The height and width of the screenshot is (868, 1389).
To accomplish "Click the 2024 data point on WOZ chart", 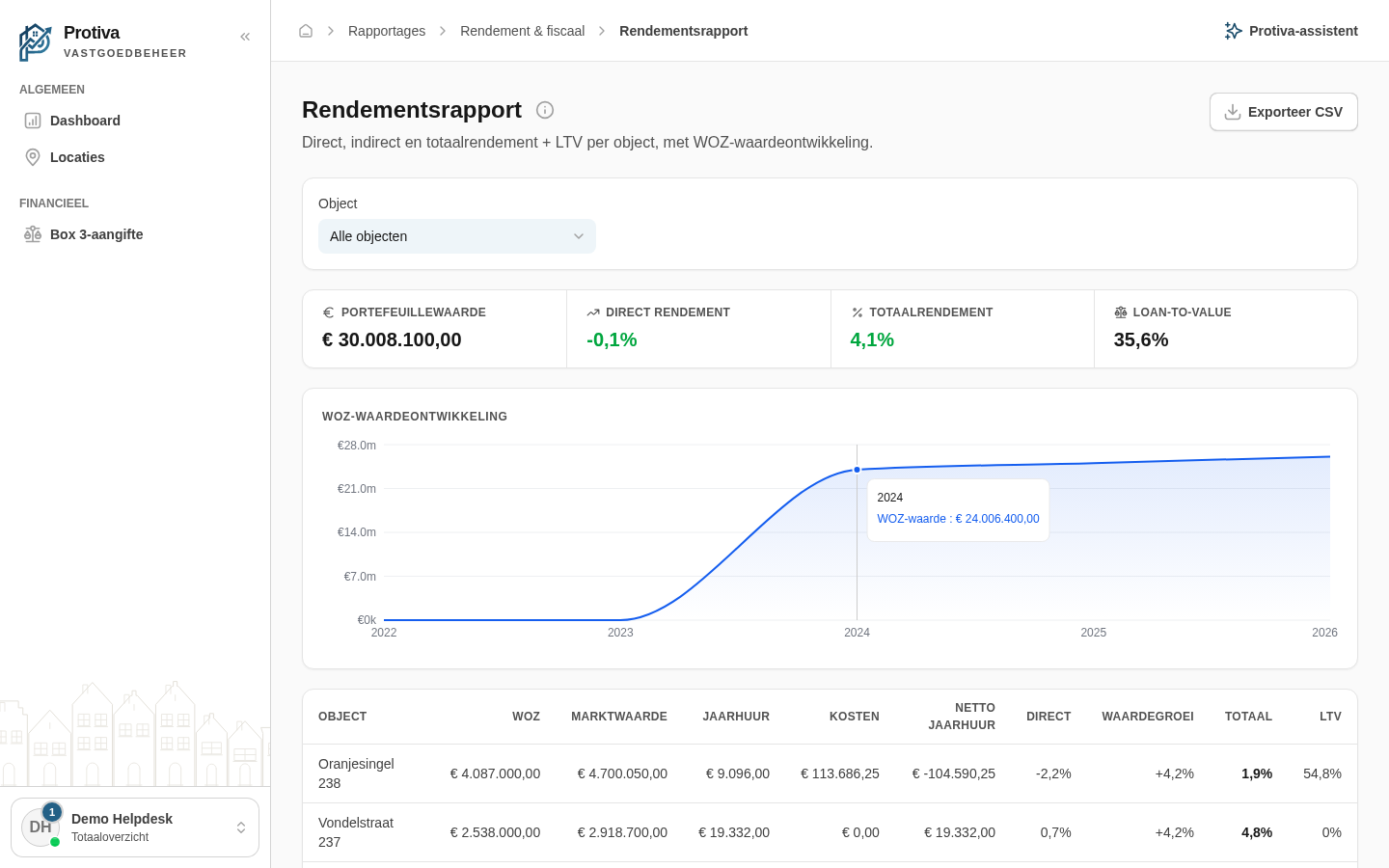I will [857, 470].
